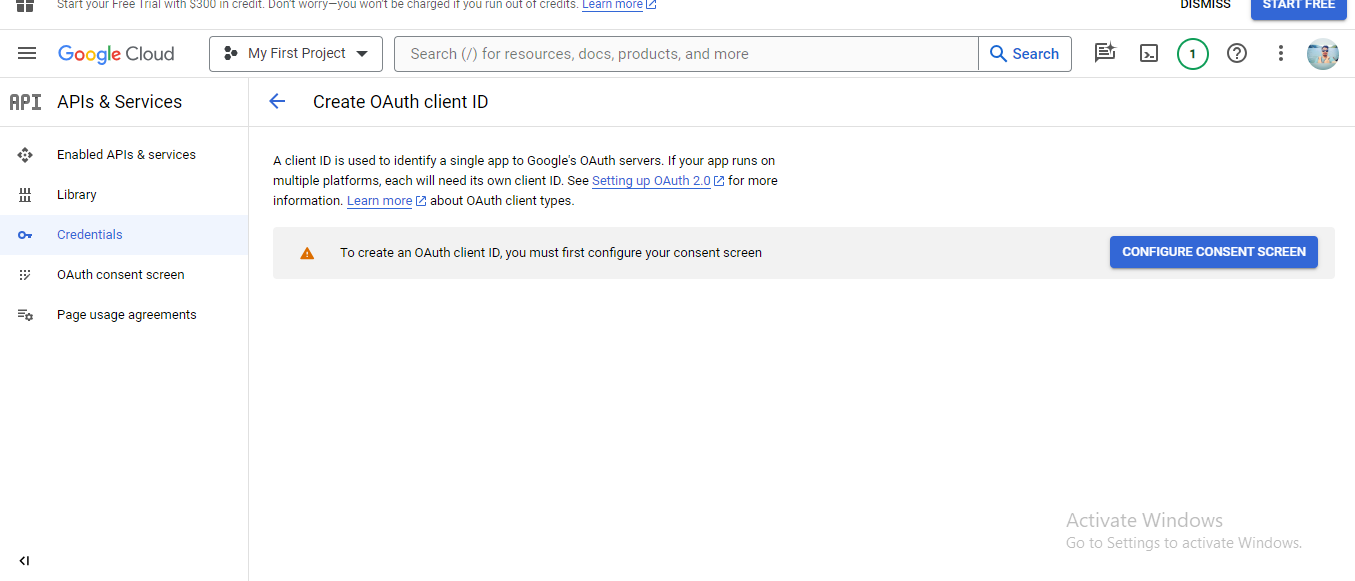Activate Cloud Shell terminal icon
This screenshot has height=581, width=1355.
[x=1149, y=54]
